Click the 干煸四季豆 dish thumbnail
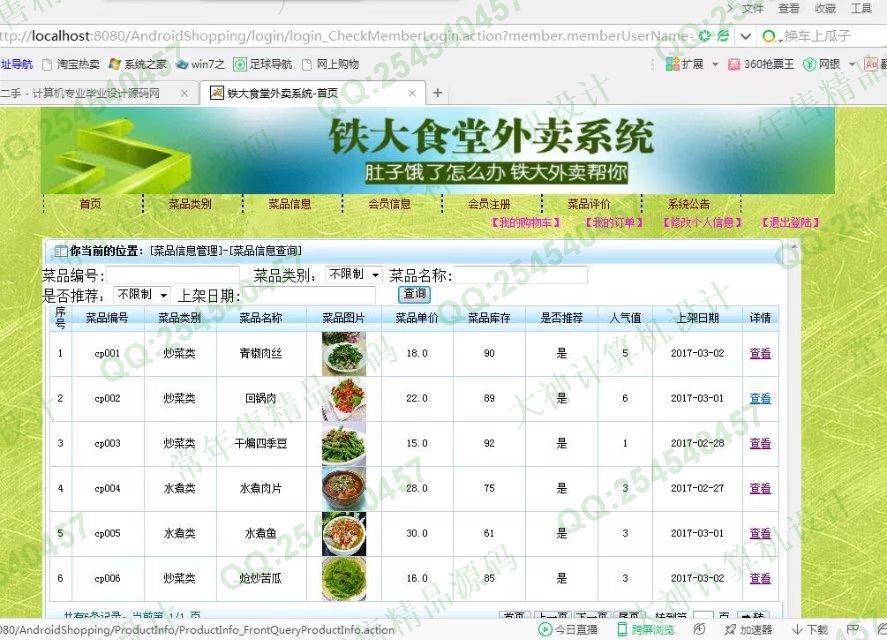 [344, 444]
